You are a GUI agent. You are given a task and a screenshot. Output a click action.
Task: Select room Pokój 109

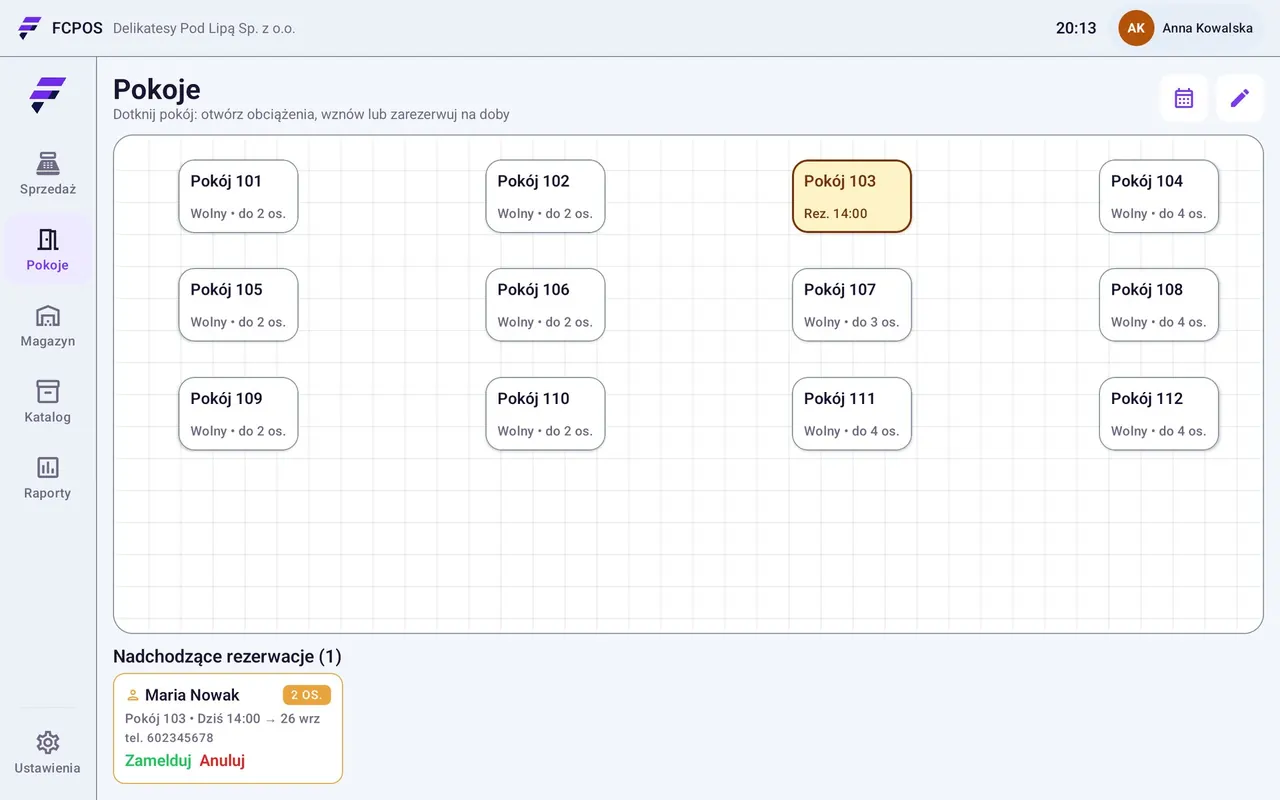(238, 414)
